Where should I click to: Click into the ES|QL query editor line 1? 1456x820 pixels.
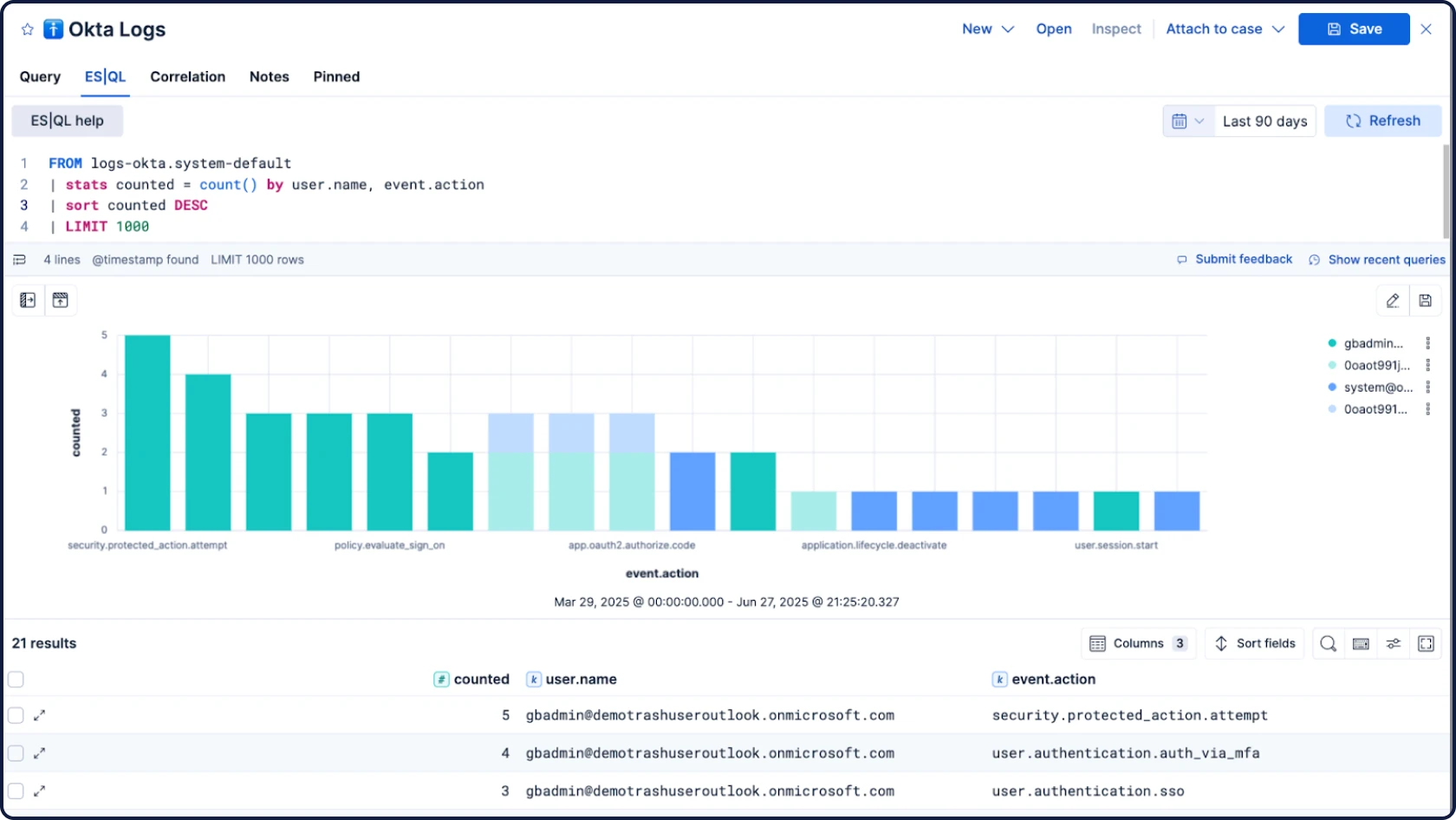[x=170, y=163]
